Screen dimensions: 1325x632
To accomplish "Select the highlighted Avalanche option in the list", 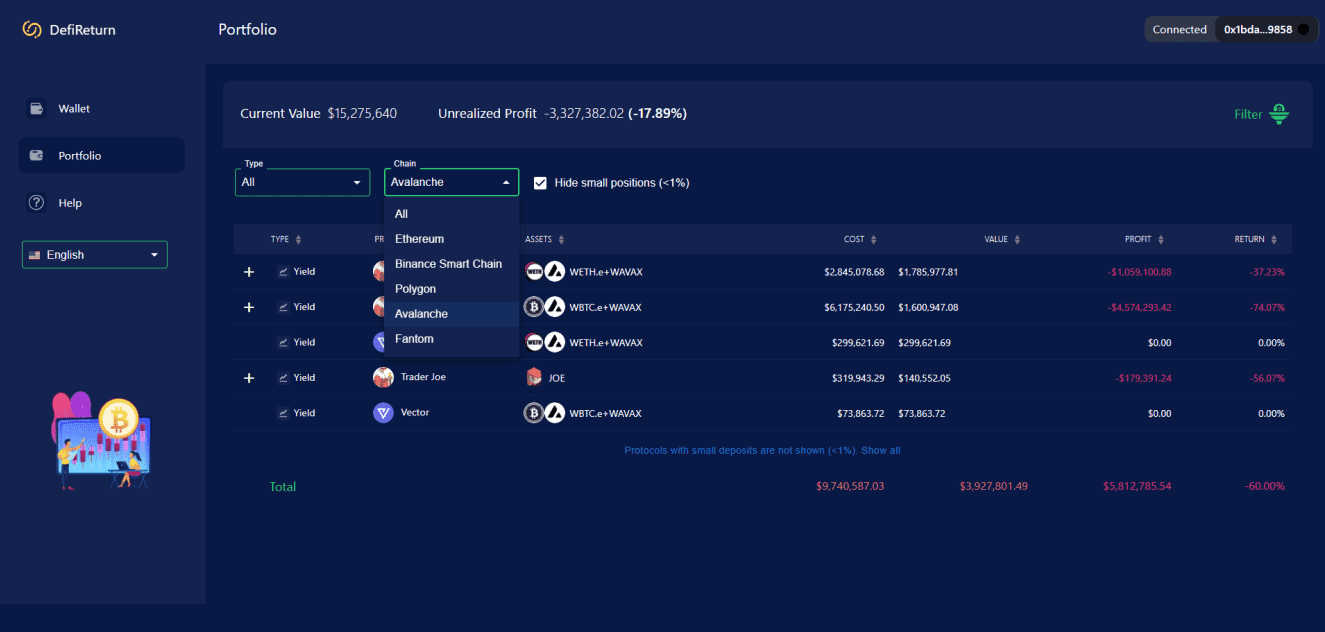I will [452, 314].
